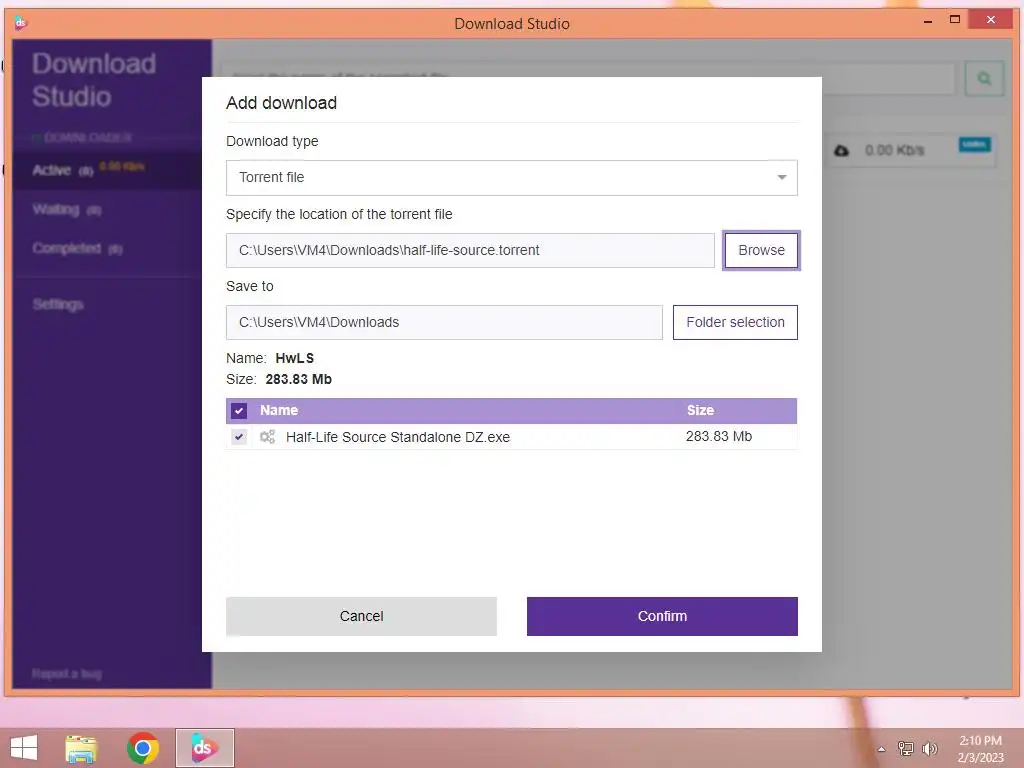Screen dimensions: 1024x768
Task: Click the Name column header
Action: point(279,410)
